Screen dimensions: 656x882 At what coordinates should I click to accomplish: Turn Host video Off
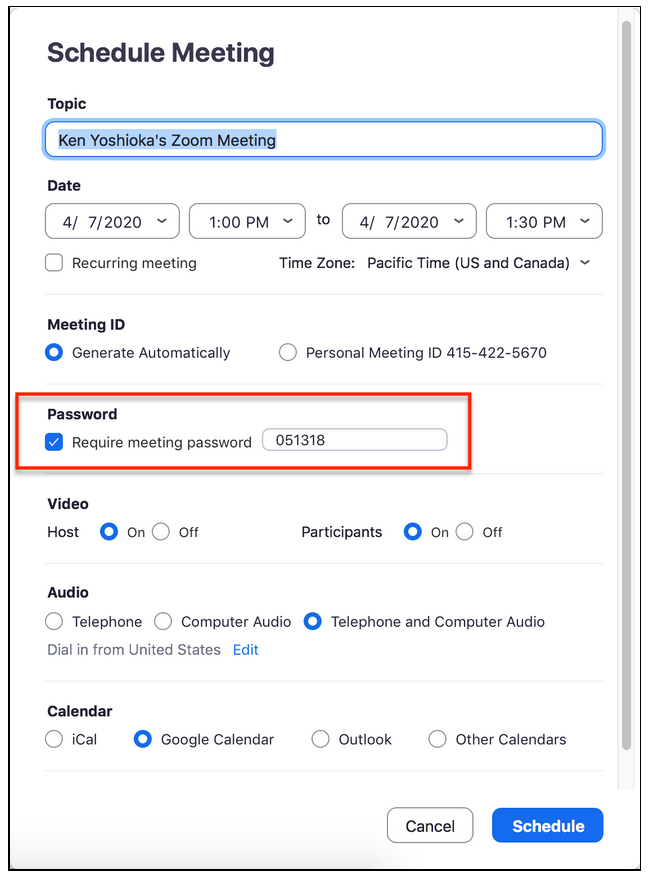point(161,532)
